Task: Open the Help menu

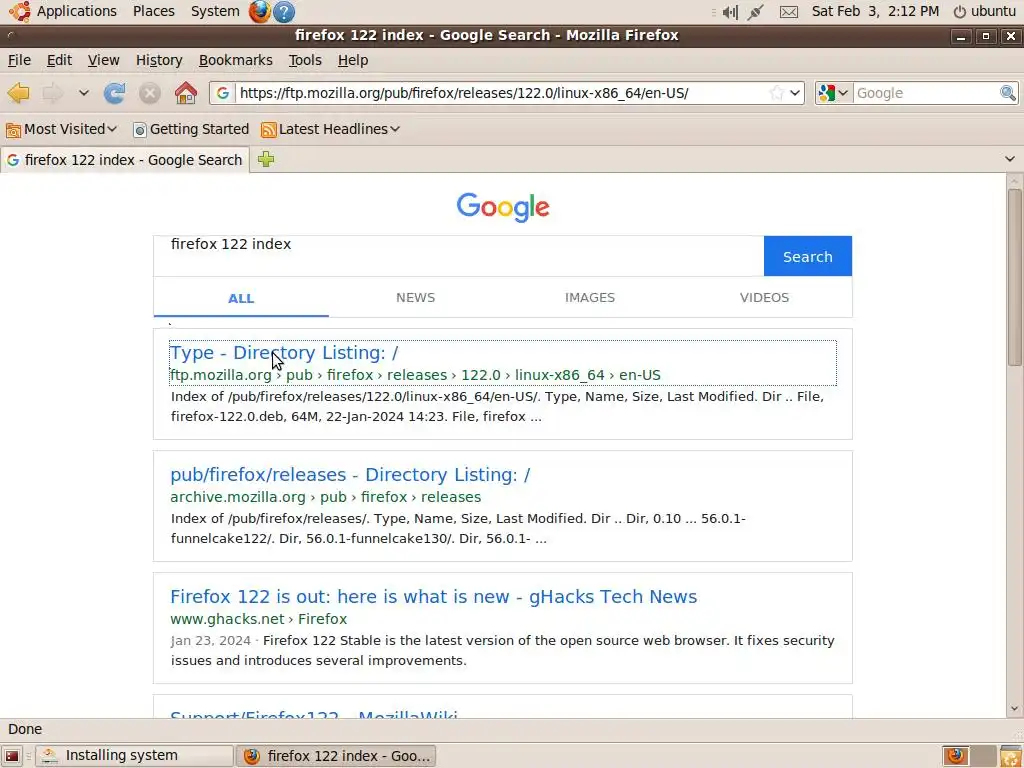Action: [x=353, y=60]
